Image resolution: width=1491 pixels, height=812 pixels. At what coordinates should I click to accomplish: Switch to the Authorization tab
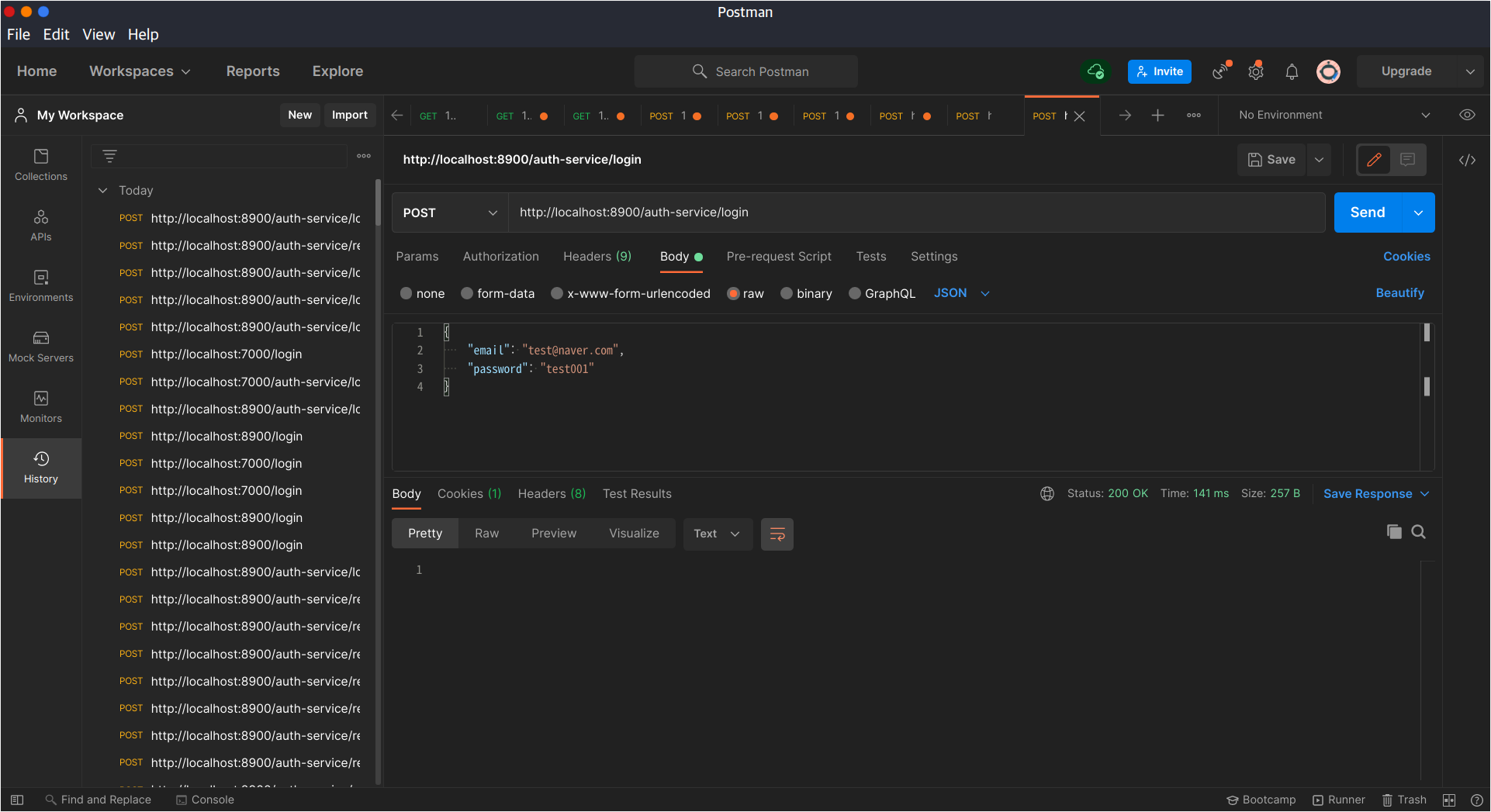(501, 257)
